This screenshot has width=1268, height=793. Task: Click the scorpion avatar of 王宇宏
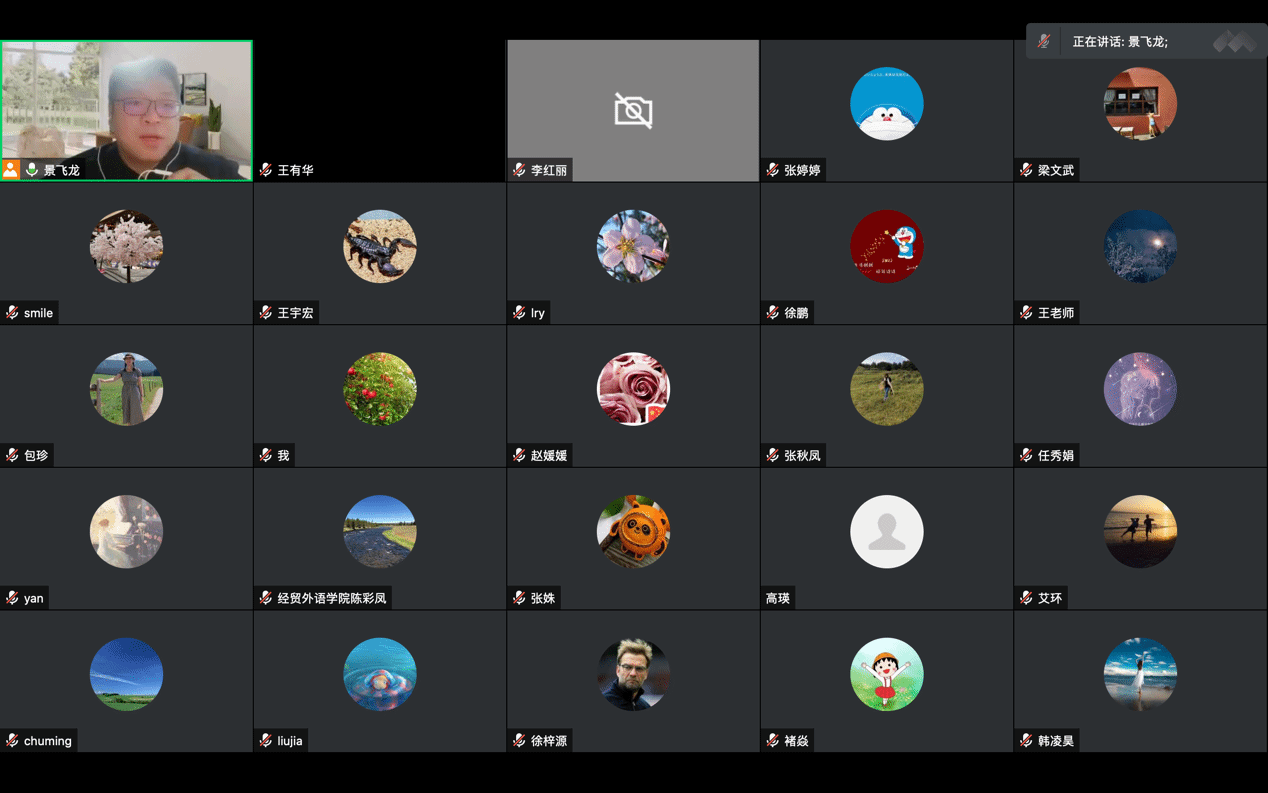(x=380, y=246)
